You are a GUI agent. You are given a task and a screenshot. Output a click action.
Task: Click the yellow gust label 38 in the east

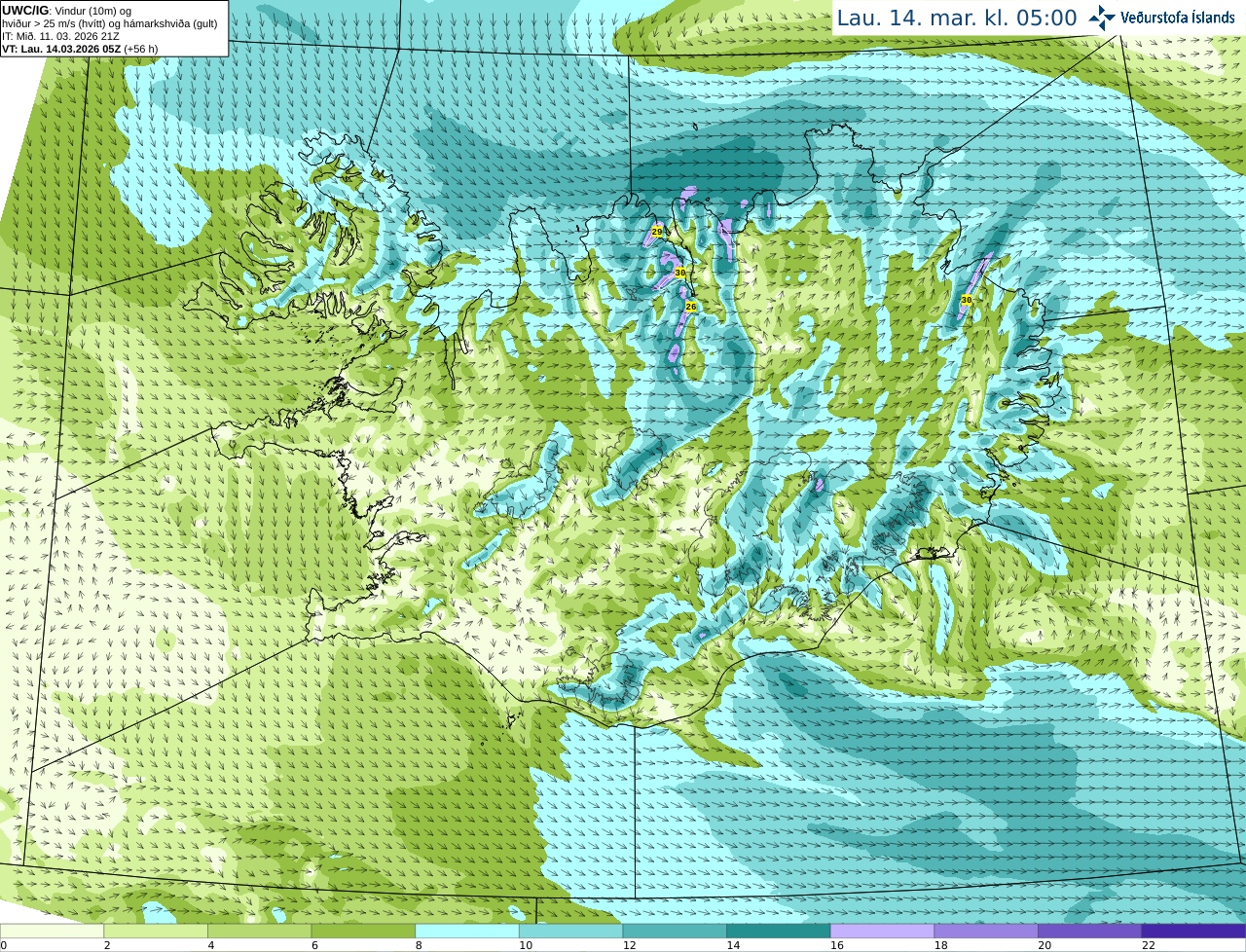(x=967, y=300)
